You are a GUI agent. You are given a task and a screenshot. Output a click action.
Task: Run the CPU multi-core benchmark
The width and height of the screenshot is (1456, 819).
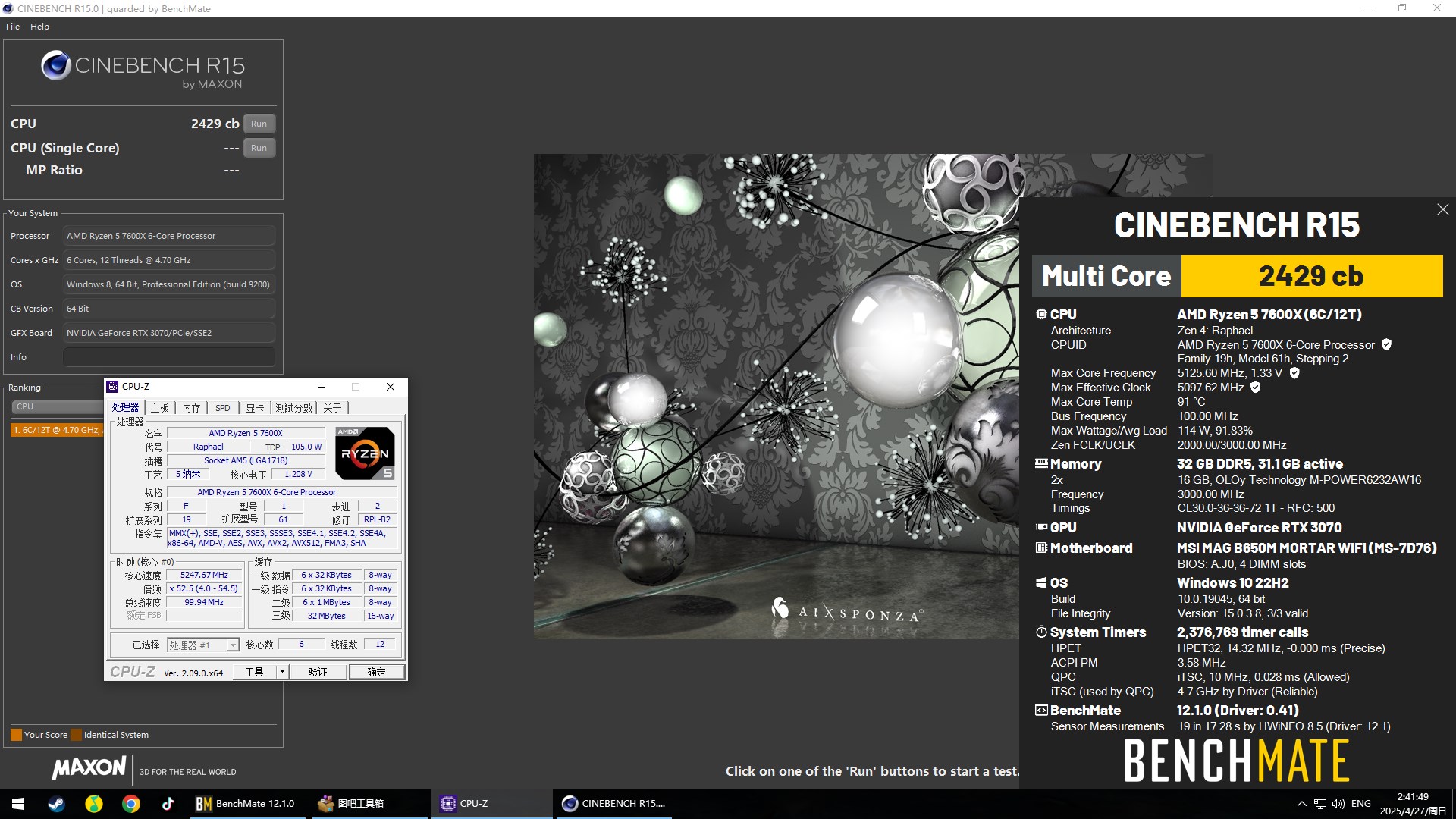click(259, 124)
